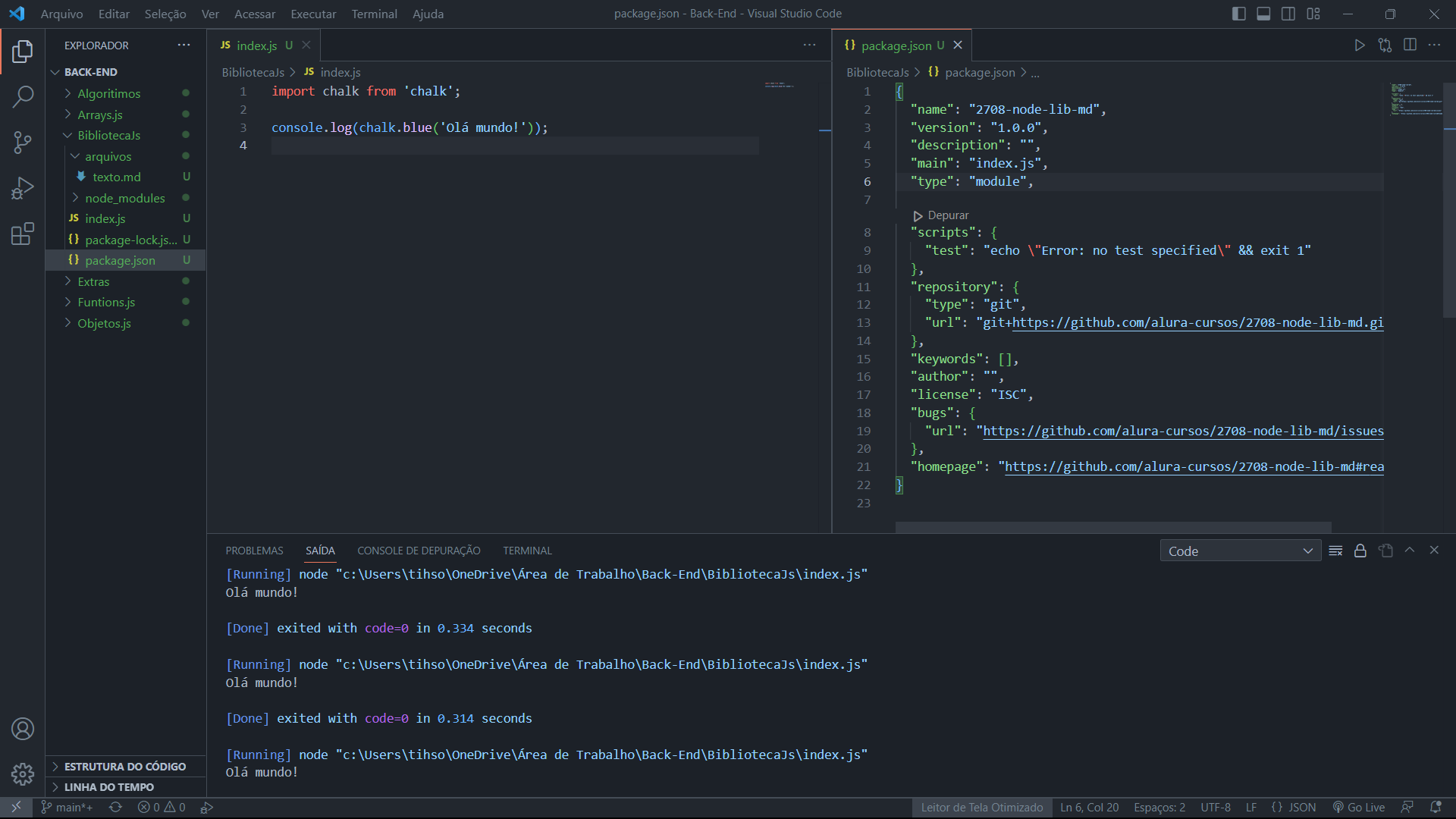
Task: Open the Run and Debug view
Action: [x=23, y=188]
